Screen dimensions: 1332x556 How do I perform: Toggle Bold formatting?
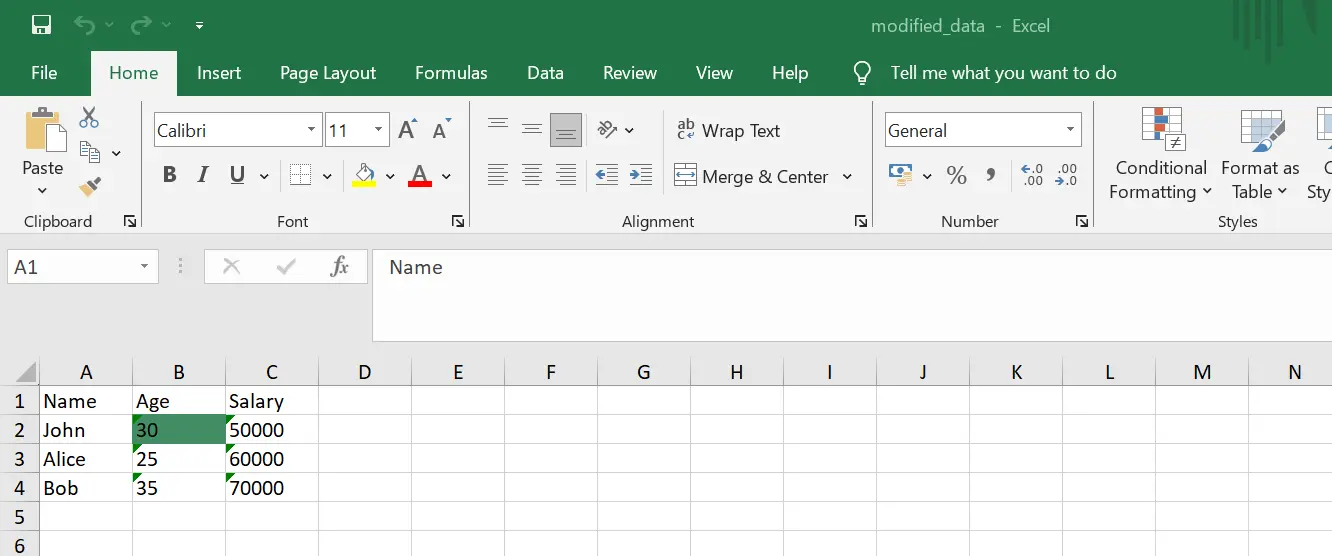(x=169, y=176)
